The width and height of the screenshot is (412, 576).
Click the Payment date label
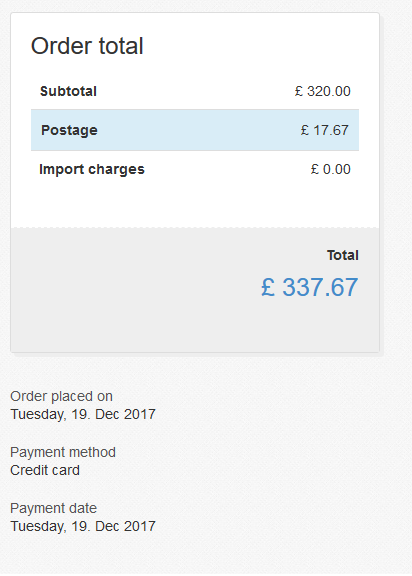(54, 508)
